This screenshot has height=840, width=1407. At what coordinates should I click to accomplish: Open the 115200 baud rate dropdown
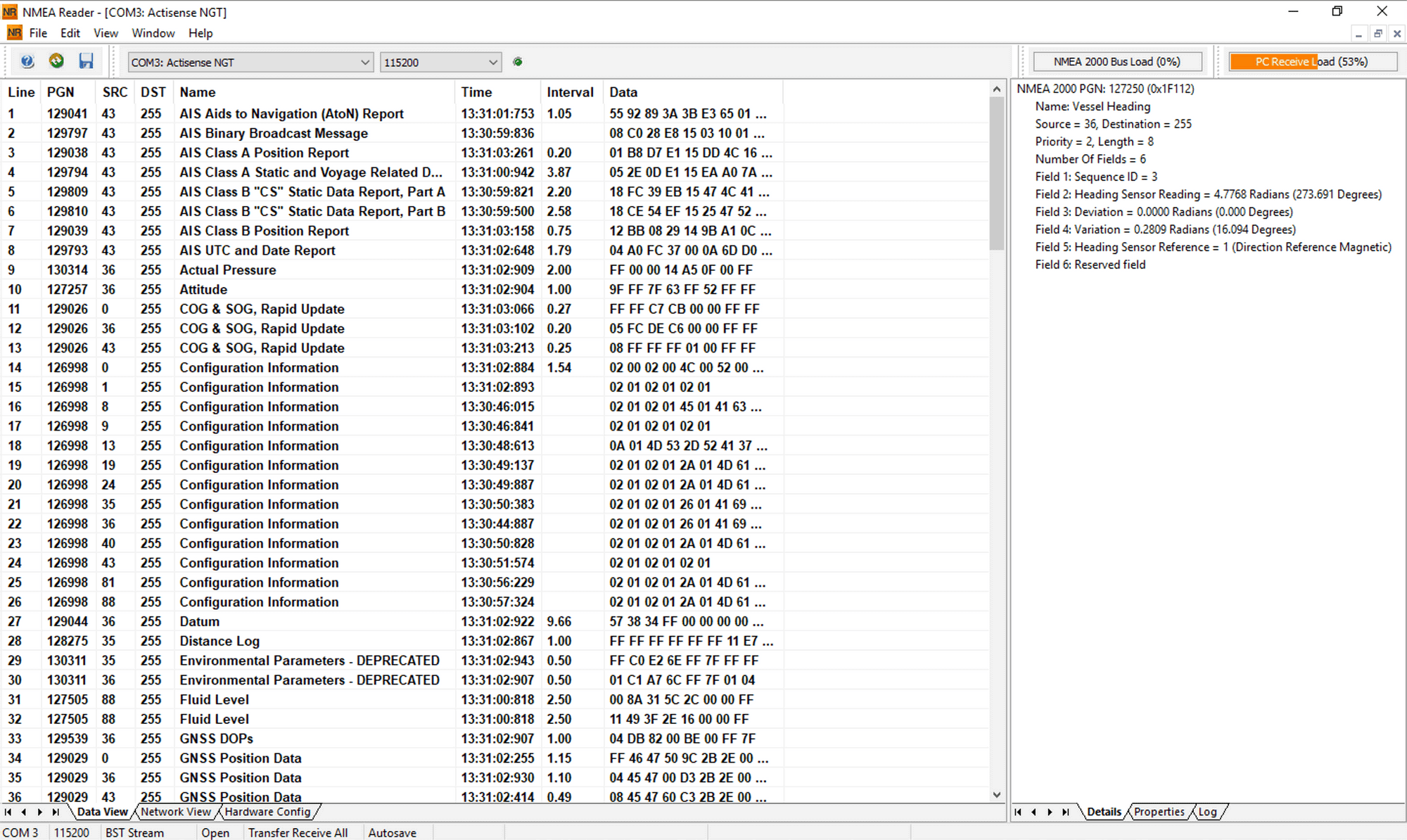click(x=492, y=62)
